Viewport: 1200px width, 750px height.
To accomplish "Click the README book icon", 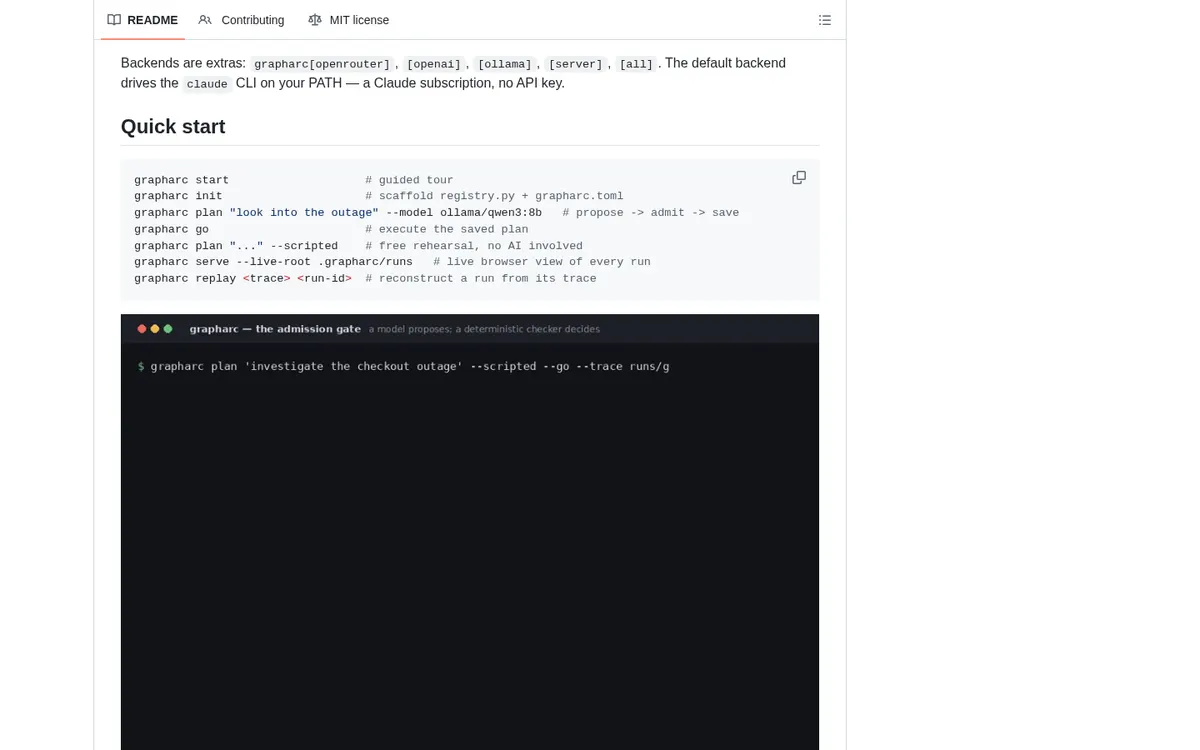I will [x=114, y=20].
